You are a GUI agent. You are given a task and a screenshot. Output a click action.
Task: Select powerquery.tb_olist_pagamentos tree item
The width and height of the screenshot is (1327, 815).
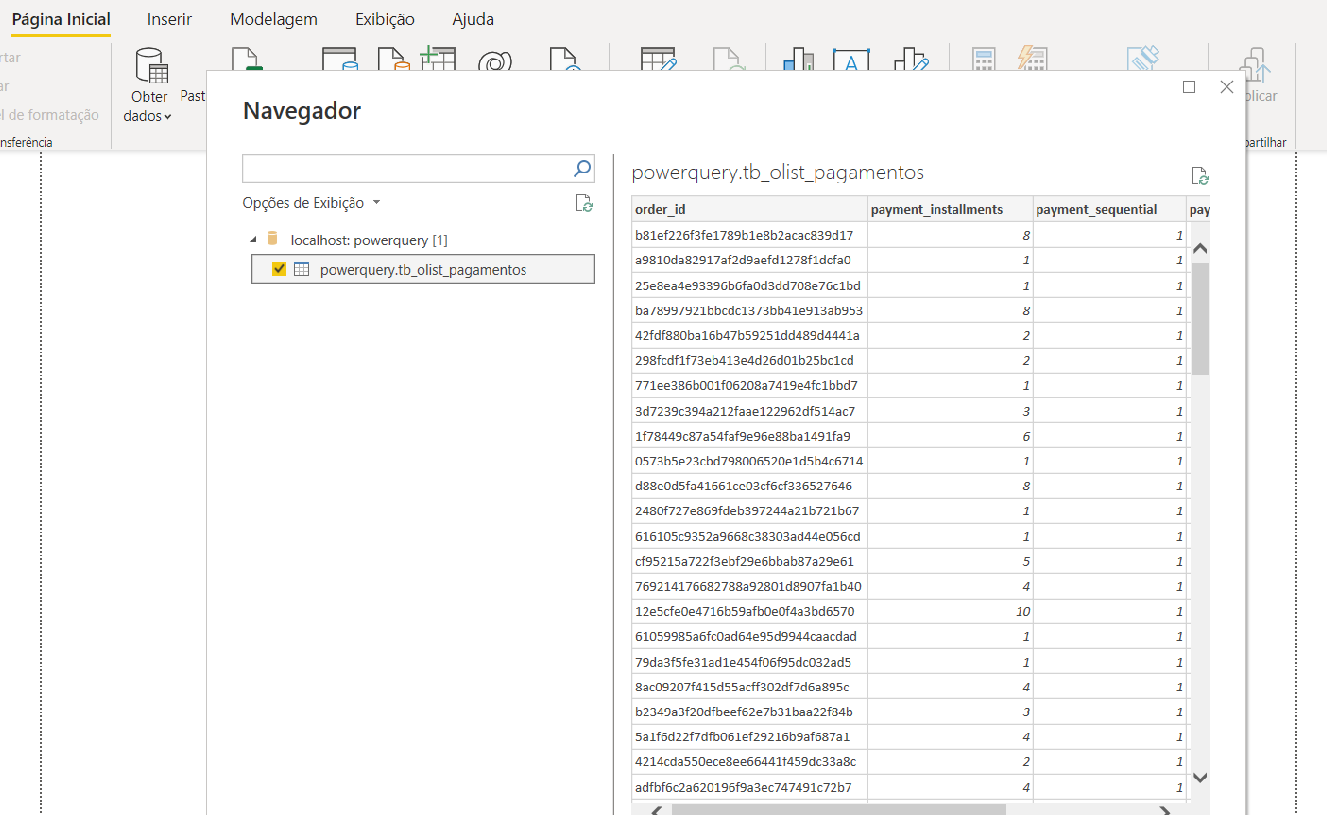point(423,269)
